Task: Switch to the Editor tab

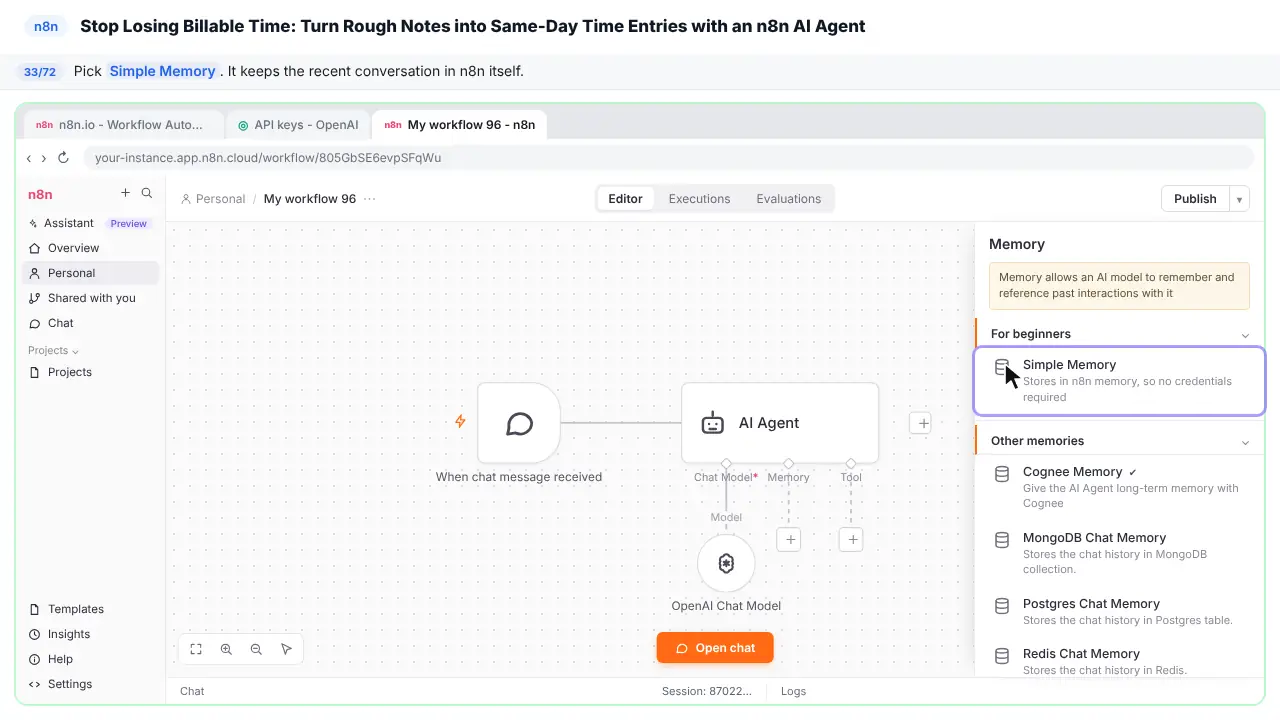Action: tap(625, 199)
